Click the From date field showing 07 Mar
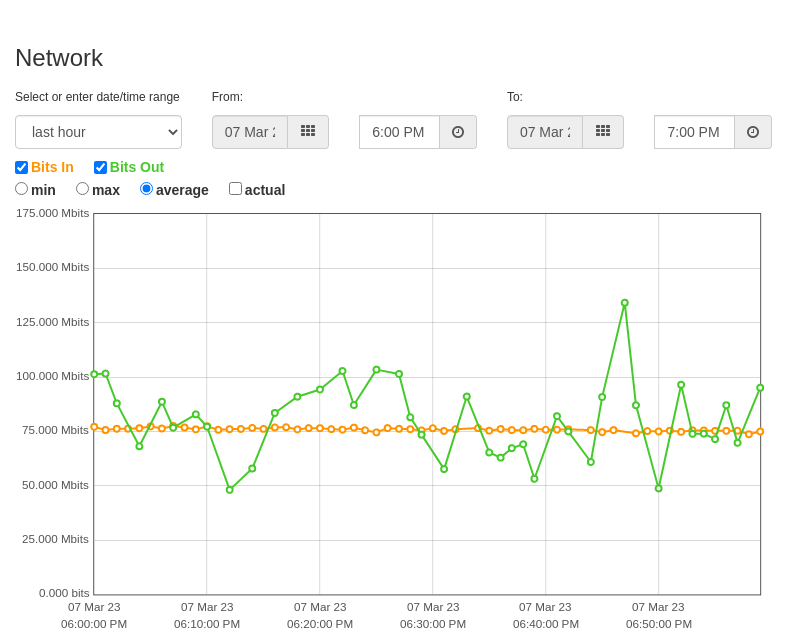Screen dimensions: 787x634 click(x=250, y=132)
